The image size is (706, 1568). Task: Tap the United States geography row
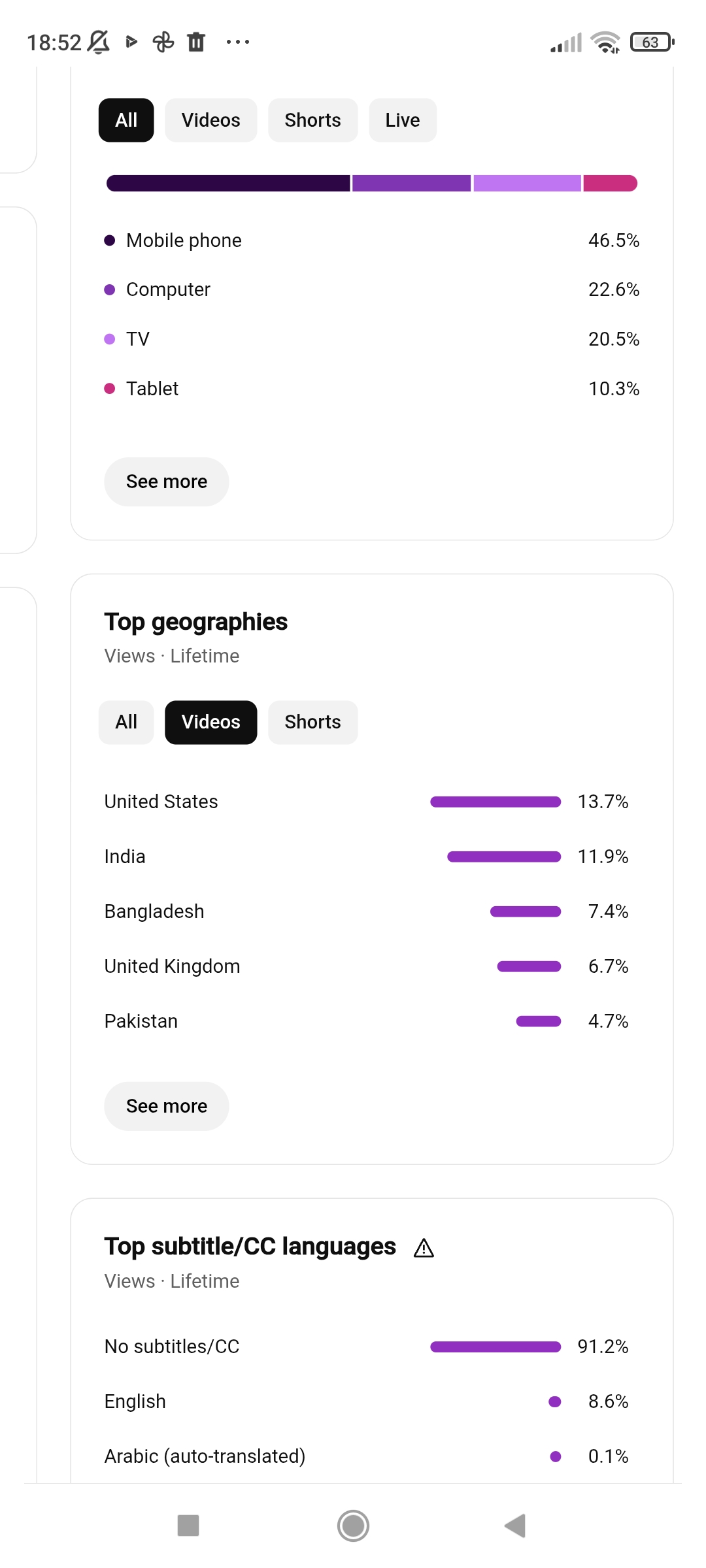(367, 802)
